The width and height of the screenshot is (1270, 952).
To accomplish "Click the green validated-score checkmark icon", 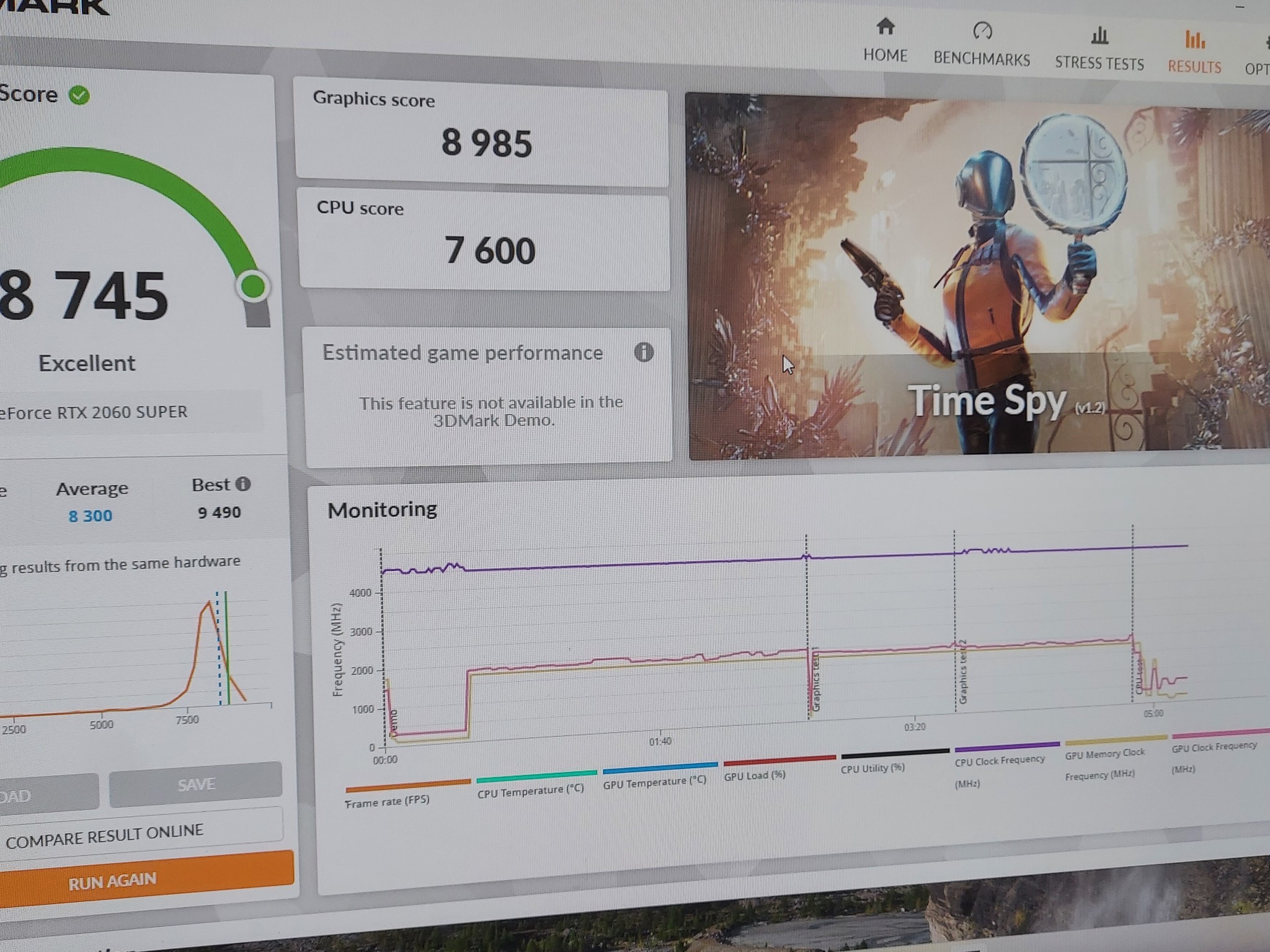I will [79, 95].
